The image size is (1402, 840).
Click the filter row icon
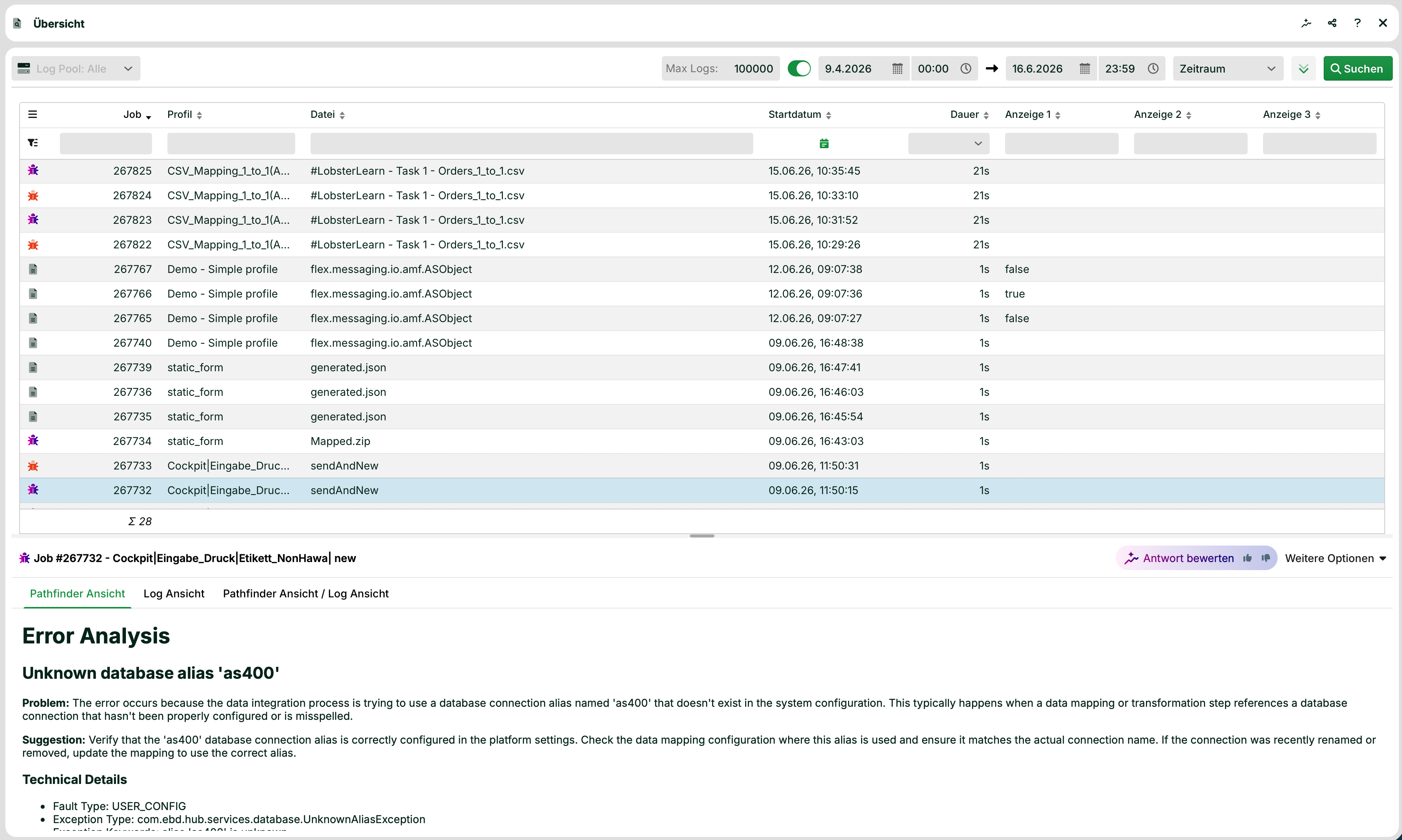pyautogui.click(x=33, y=143)
